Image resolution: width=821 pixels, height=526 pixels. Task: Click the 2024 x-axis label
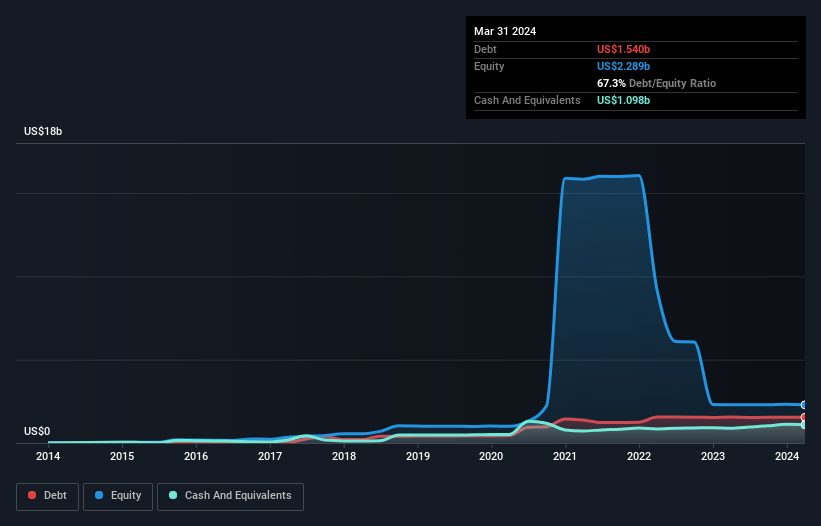point(786,456)
